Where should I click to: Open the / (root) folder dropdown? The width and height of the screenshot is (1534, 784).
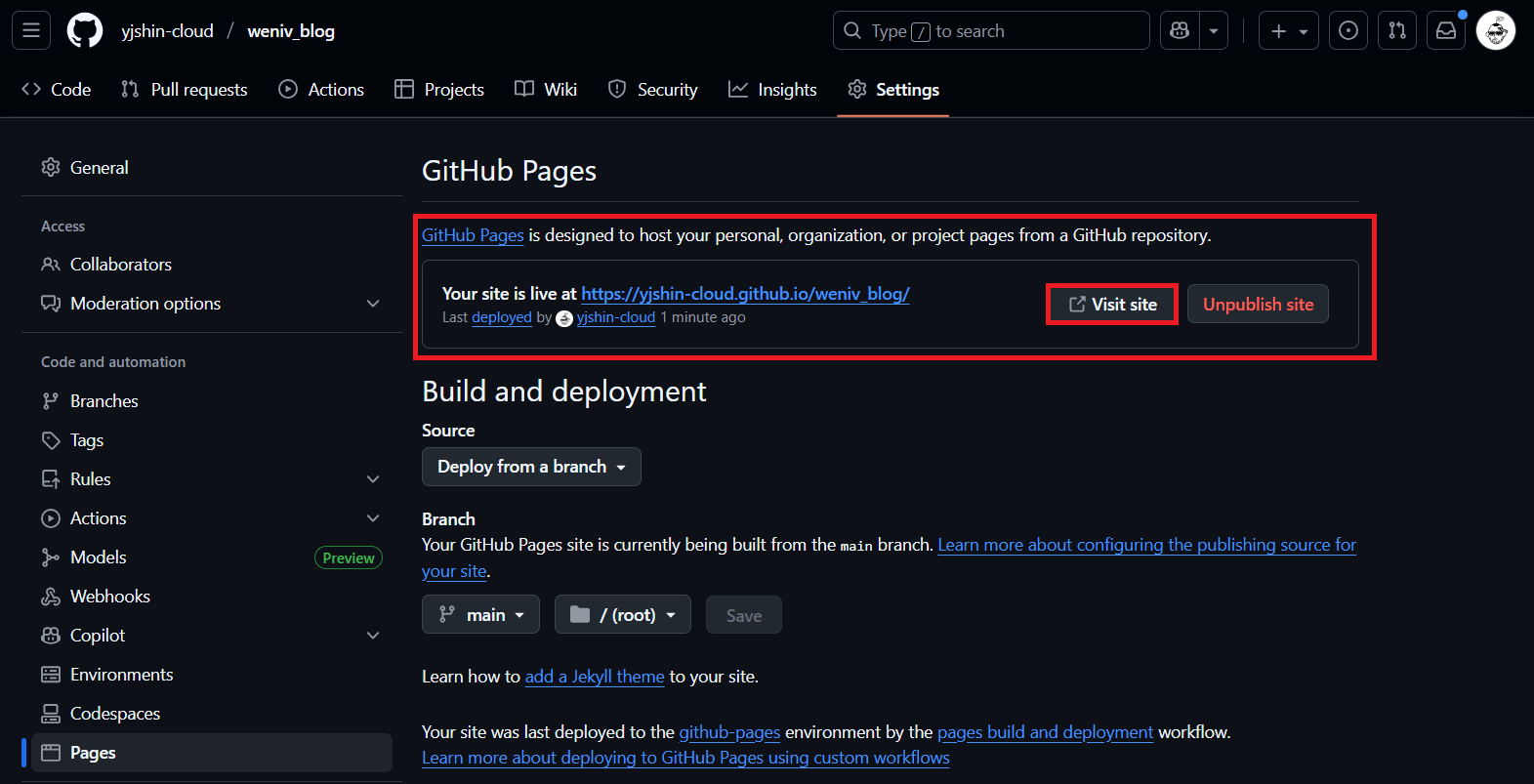[623, 614]
